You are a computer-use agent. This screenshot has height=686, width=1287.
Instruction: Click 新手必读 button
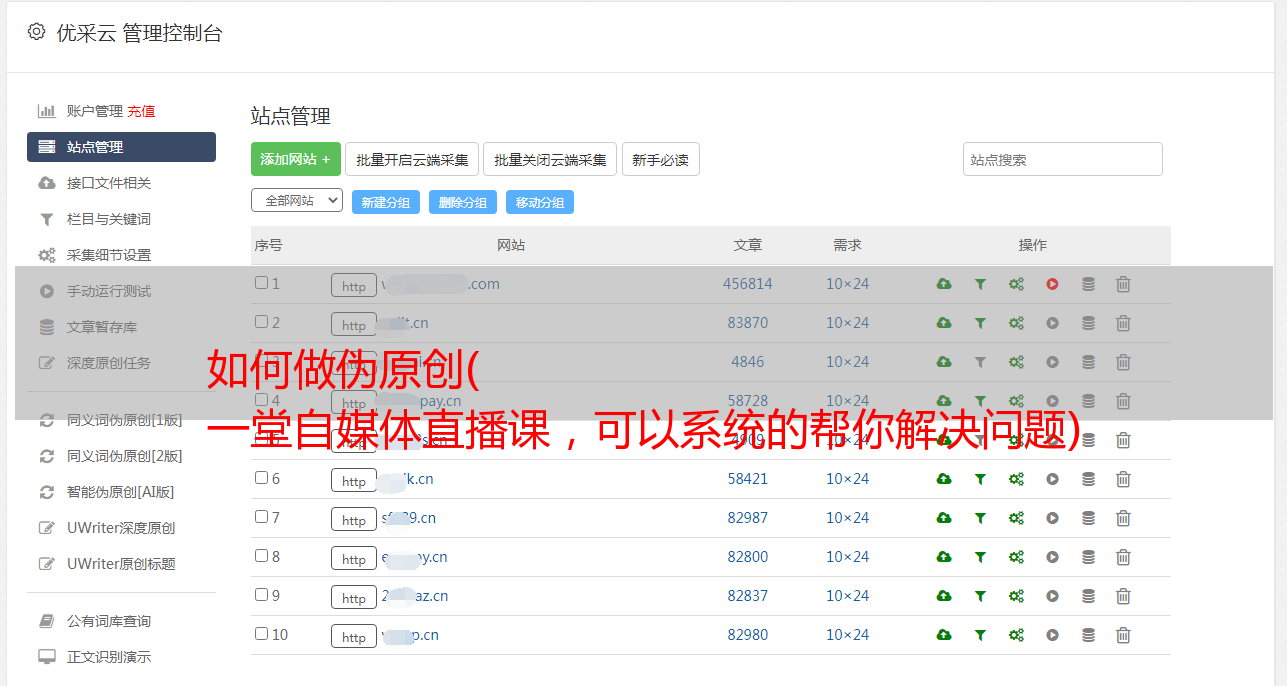(x=660, y=159)
